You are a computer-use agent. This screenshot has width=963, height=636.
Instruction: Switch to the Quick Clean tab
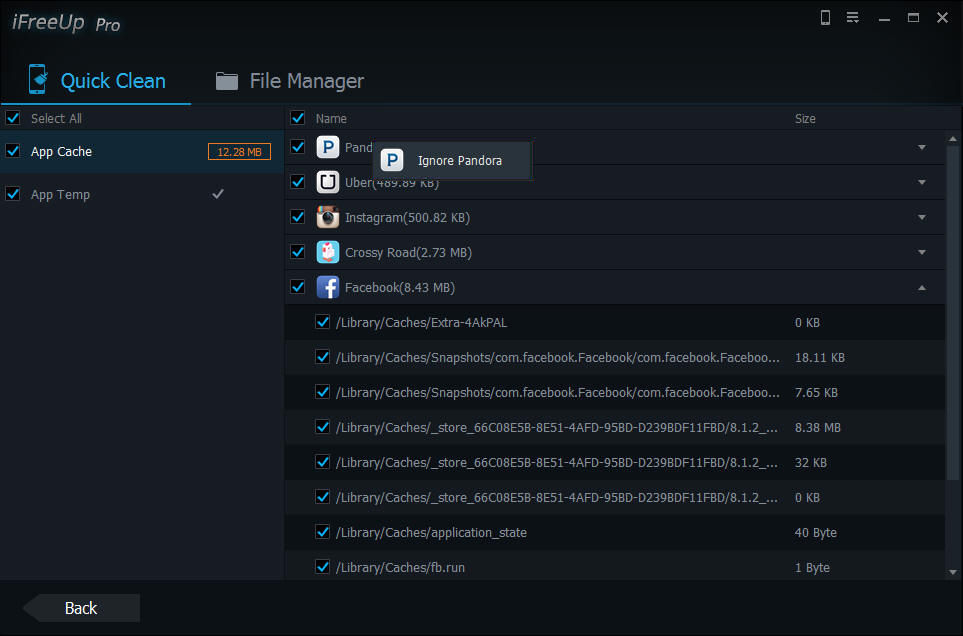point(96,81)
